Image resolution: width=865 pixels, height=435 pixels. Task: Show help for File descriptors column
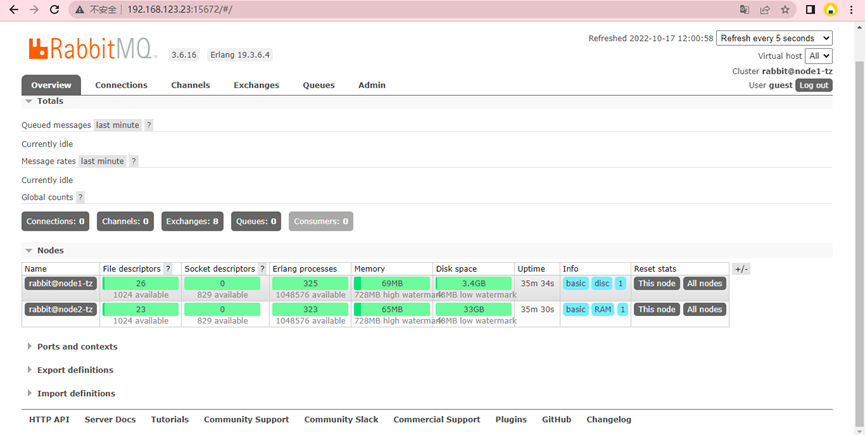tap(168, 269)
